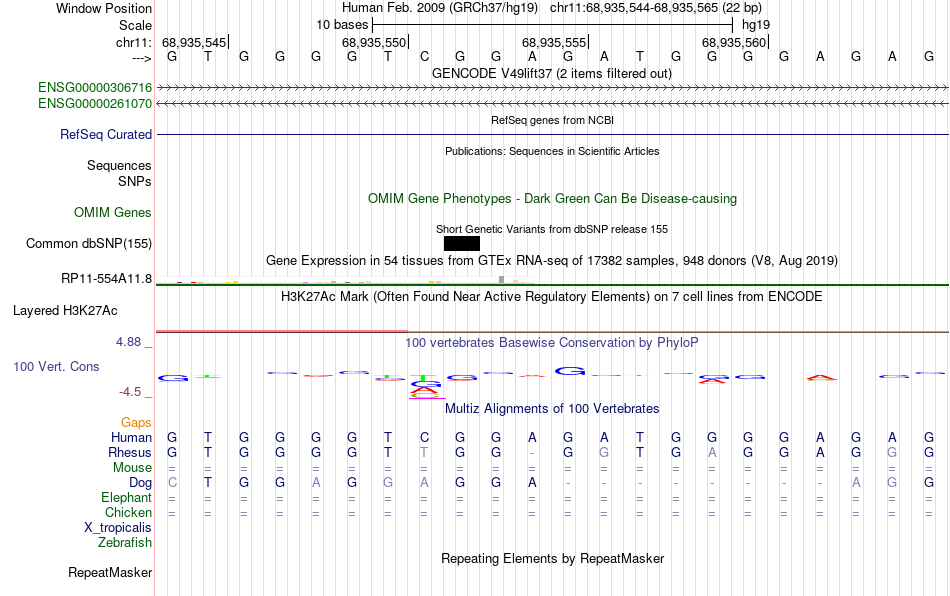The width and height of the screenshot is (950, 596).
Task: Click the RP11-554A11.8 GTEx label
Action: coord(107,279)
